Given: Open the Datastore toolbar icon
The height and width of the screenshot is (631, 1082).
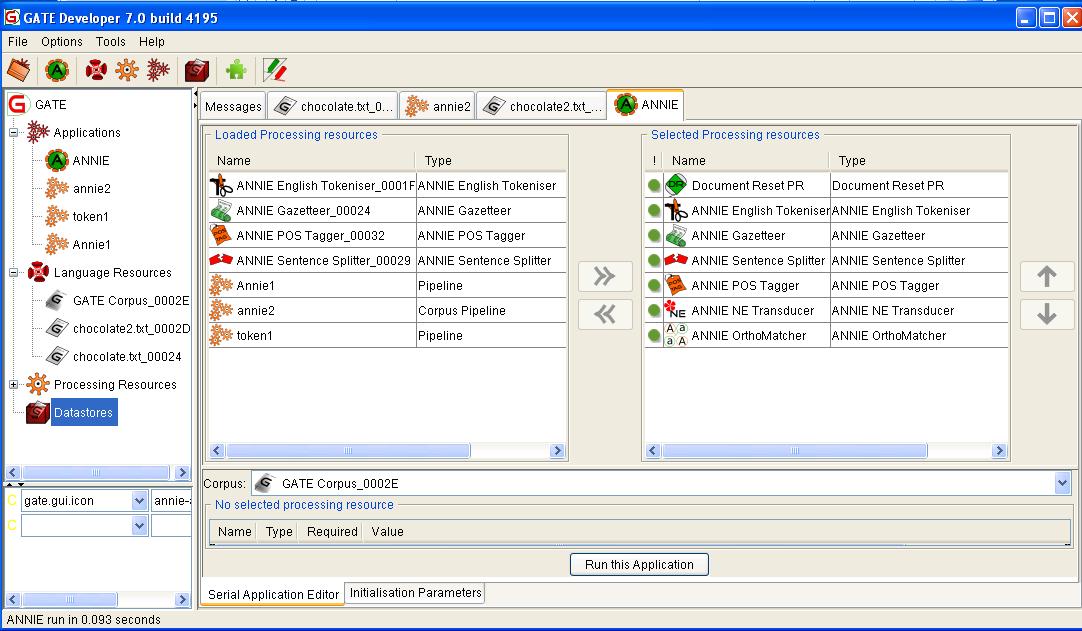Looking at the screenshot, I should pyautogui.click(x=197, y=70).
